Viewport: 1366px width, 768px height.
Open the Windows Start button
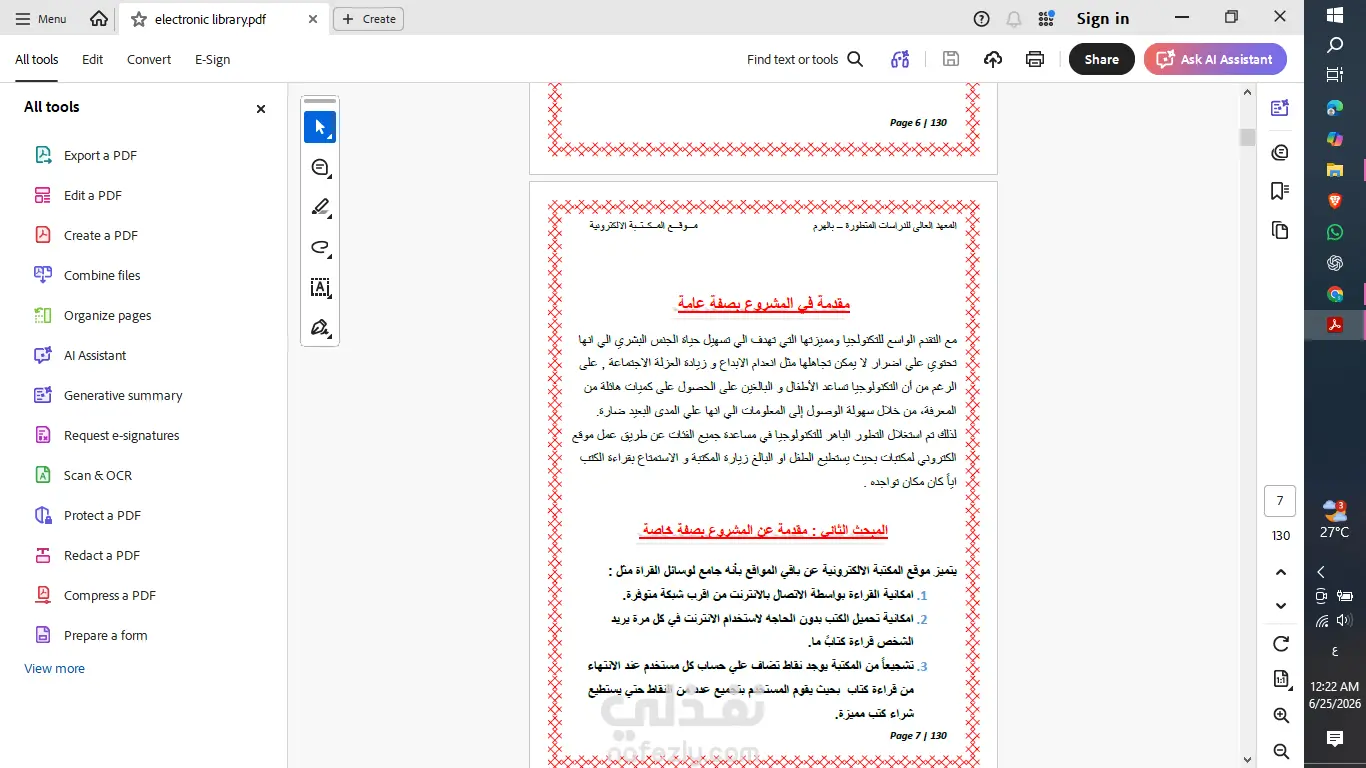[1334, 15]
